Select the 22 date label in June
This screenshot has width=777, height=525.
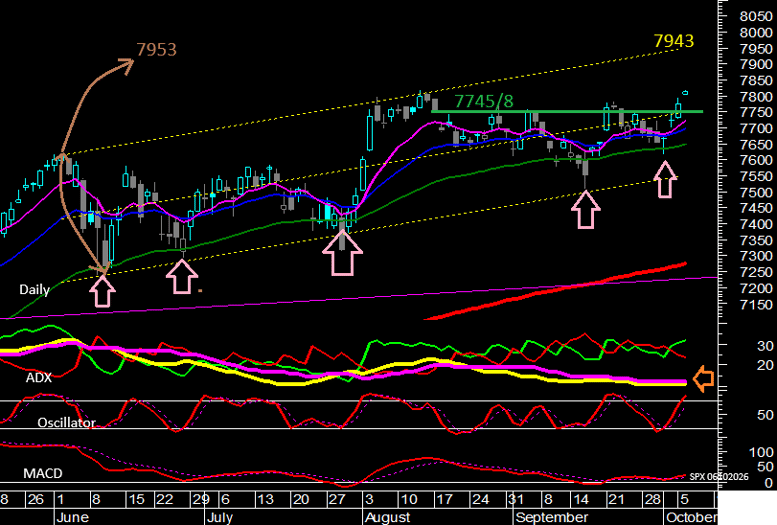click(x=163, y=499)
